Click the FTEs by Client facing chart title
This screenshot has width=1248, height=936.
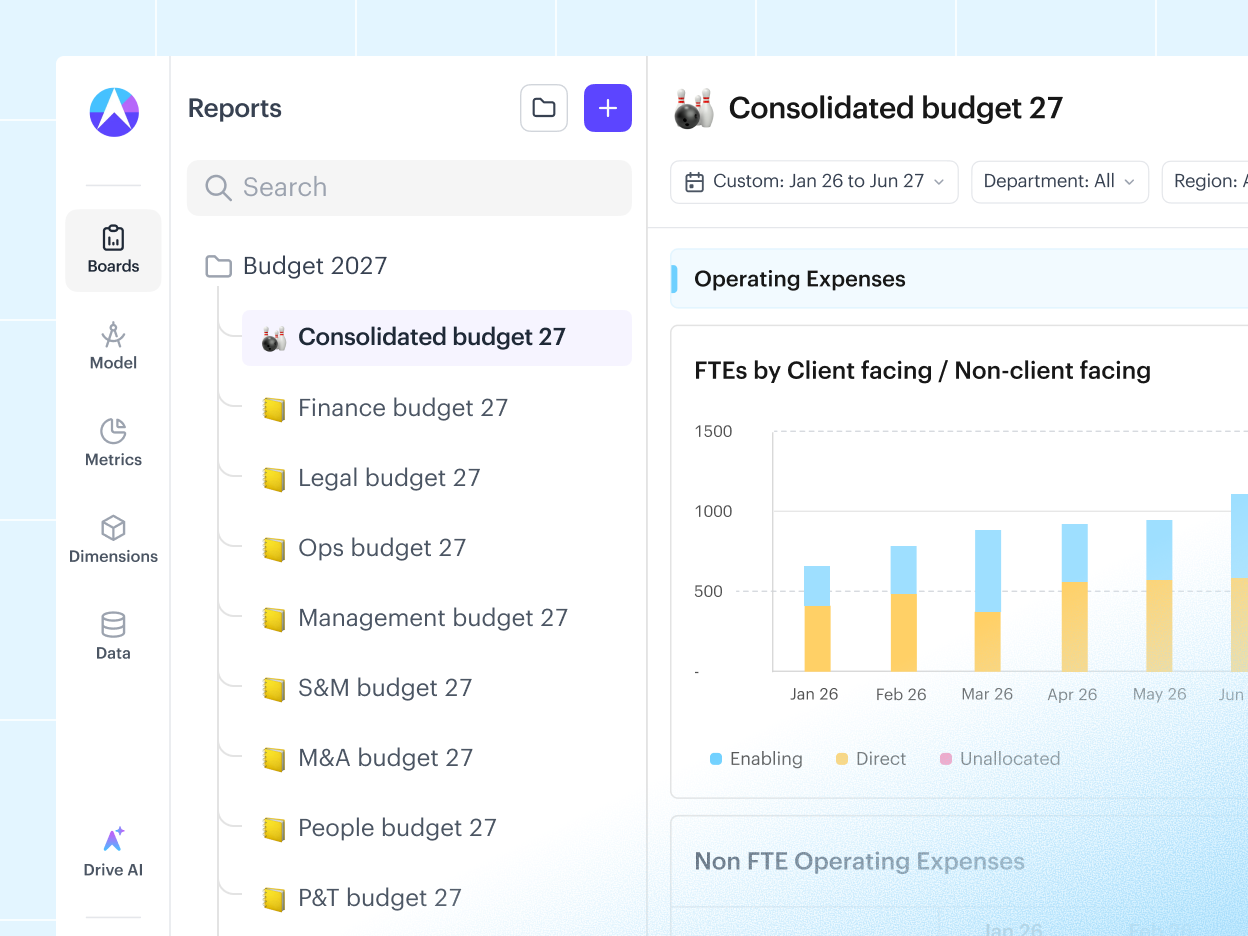click(922, 371)
